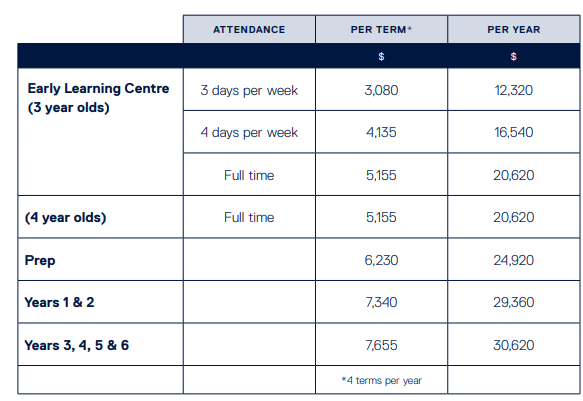Select the (4 year olds) row label
Image resolution: width=583 pixels, height=401 pixels.
(65, 217)
